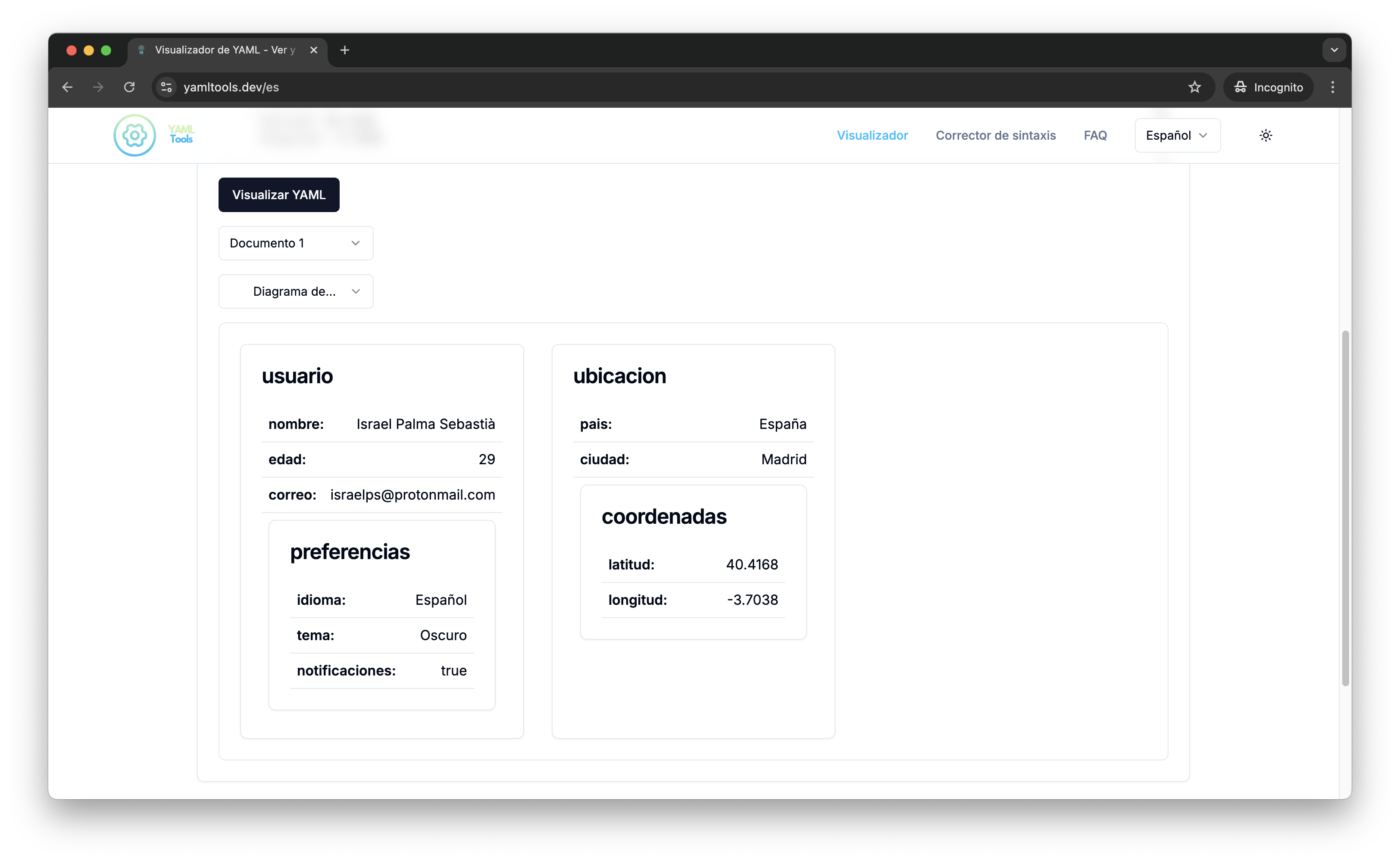Click the YAML Tools gear logo
The width and height of the screenshot is (1400, 863).
click(134, 135)
